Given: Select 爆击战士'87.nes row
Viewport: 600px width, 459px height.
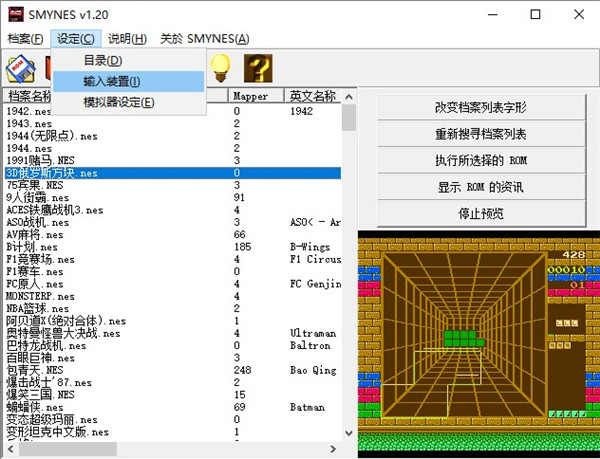Looking at the screenshot, I should pyautogui.click(x=173, y=382).
